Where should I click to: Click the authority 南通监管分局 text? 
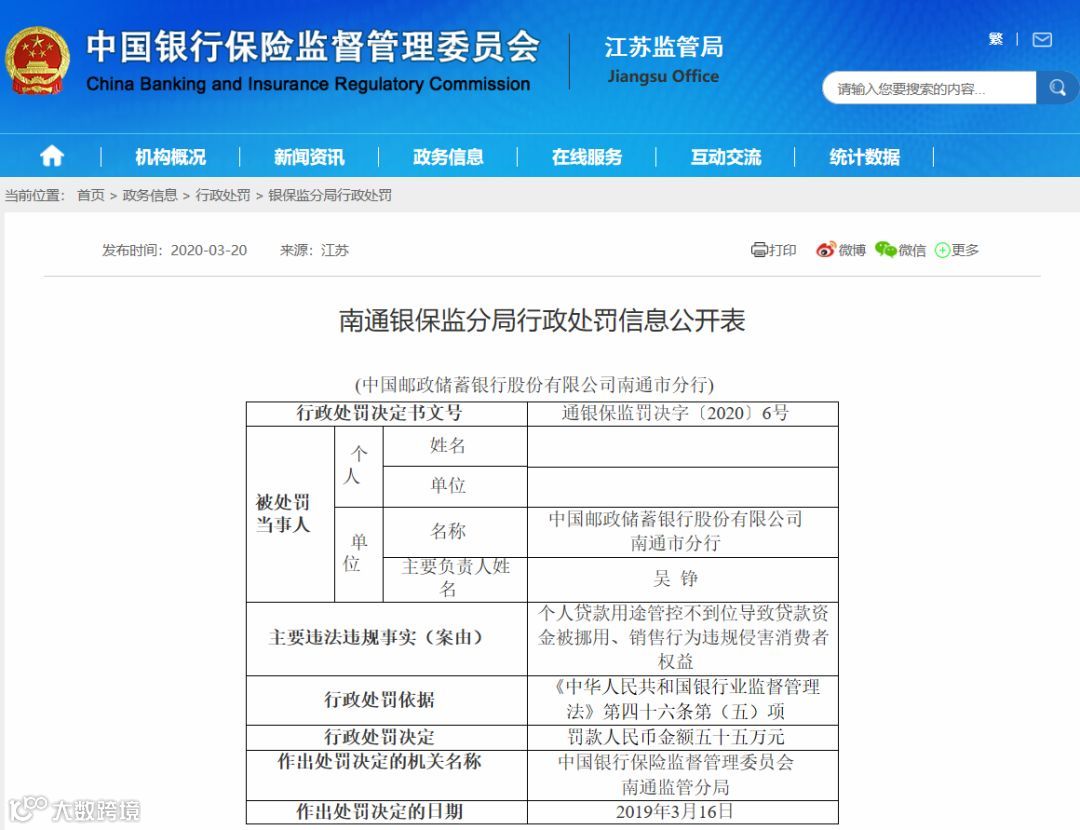click(x=675, y=787)
